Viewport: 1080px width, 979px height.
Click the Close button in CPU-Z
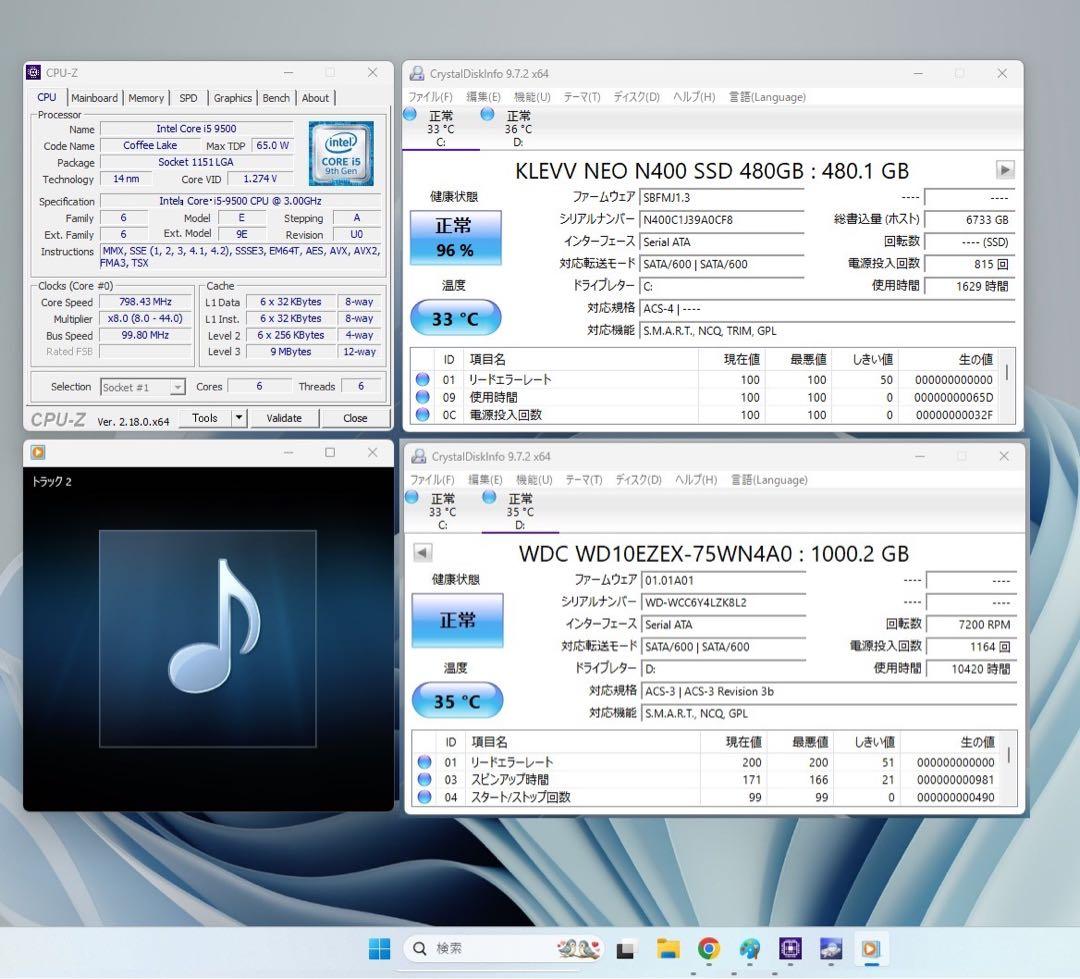point(355,418)
